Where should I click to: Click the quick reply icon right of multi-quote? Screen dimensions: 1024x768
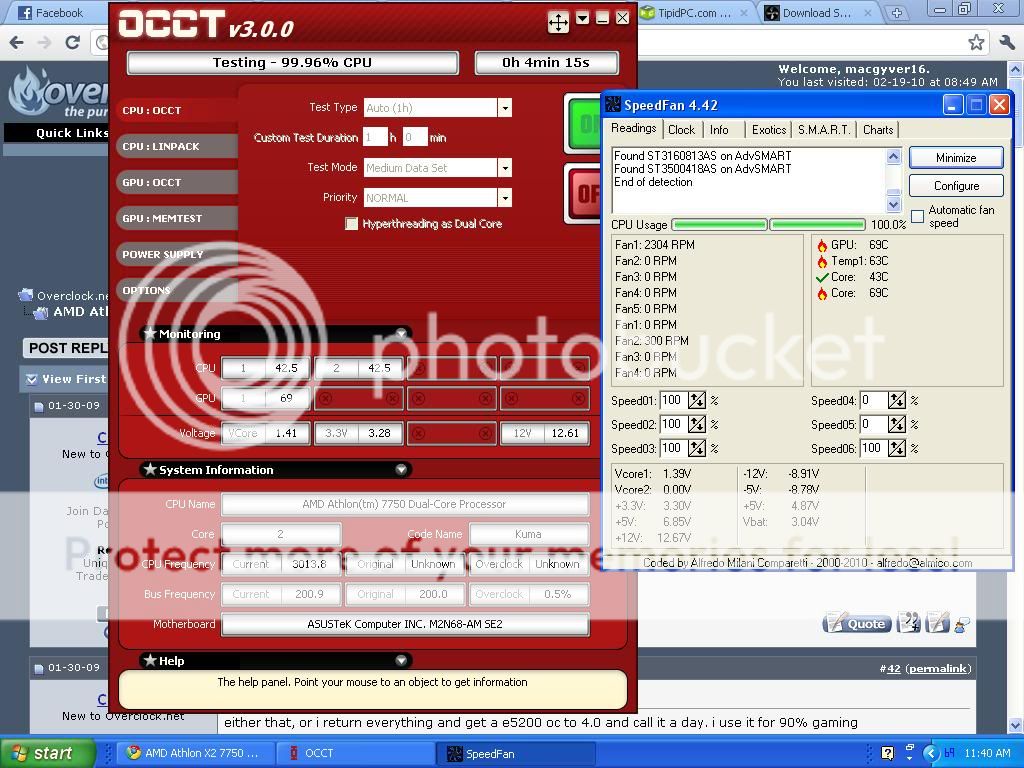pyautogui.click(x=937, y=623)
